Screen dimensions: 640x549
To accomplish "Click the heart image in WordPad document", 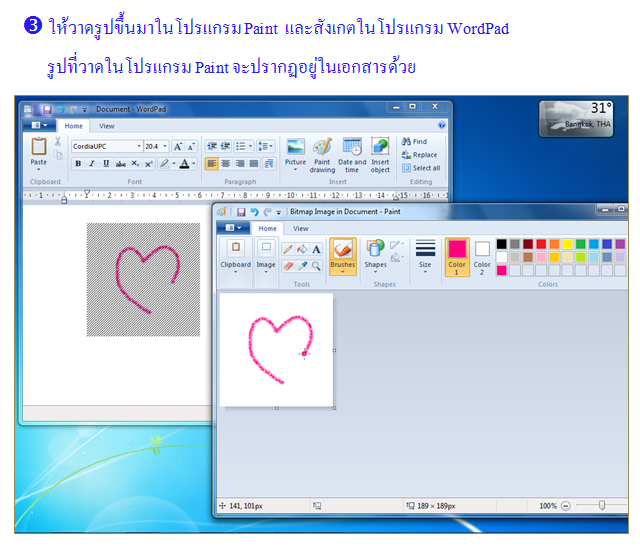I will pos(143,280).
